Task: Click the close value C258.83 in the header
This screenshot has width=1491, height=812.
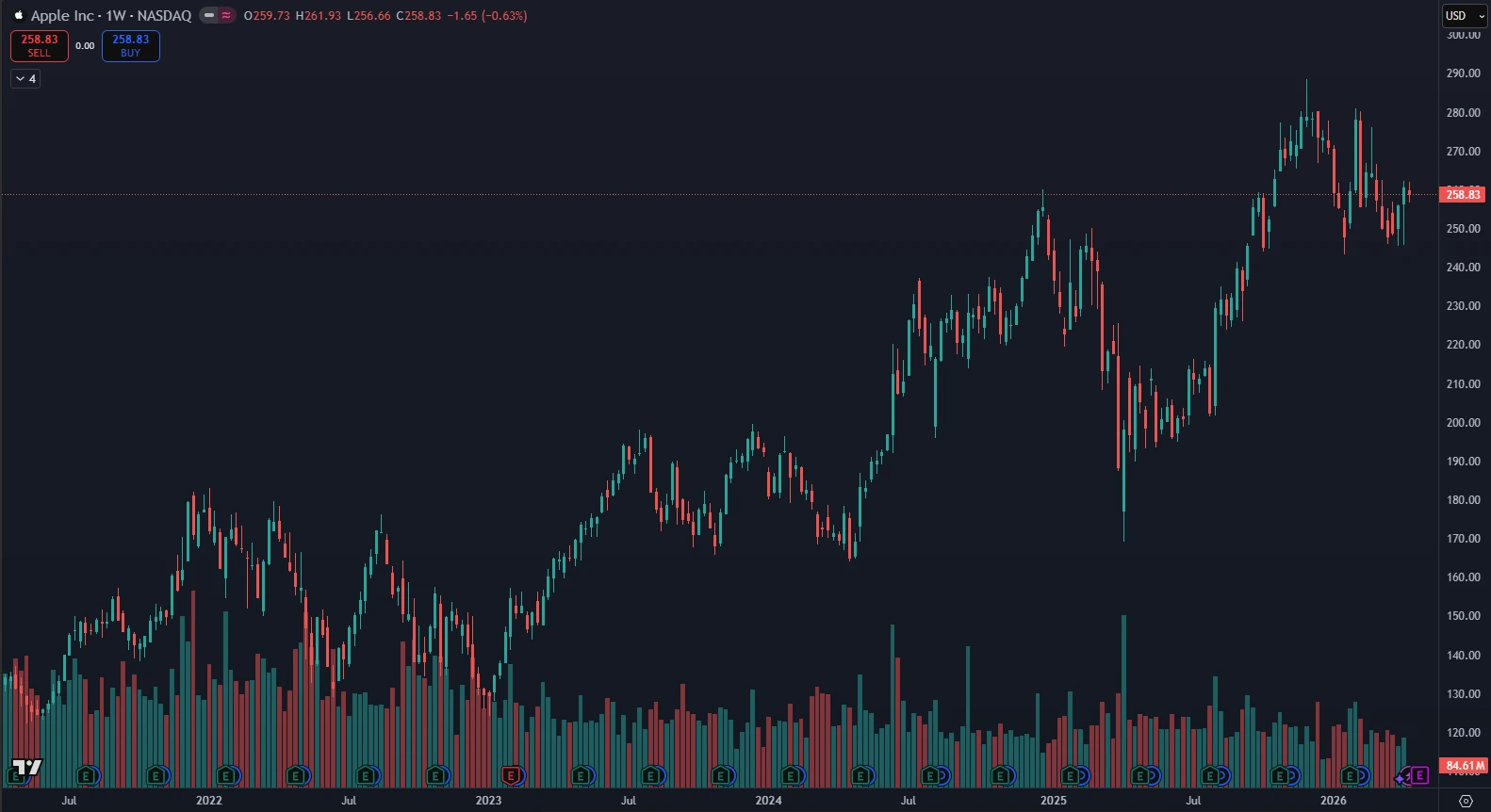Action: (418, 16)
